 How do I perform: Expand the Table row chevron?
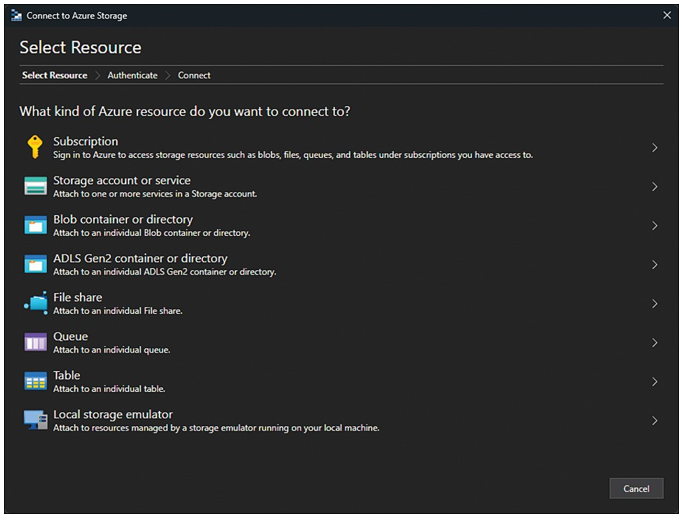tap(654, 382)
